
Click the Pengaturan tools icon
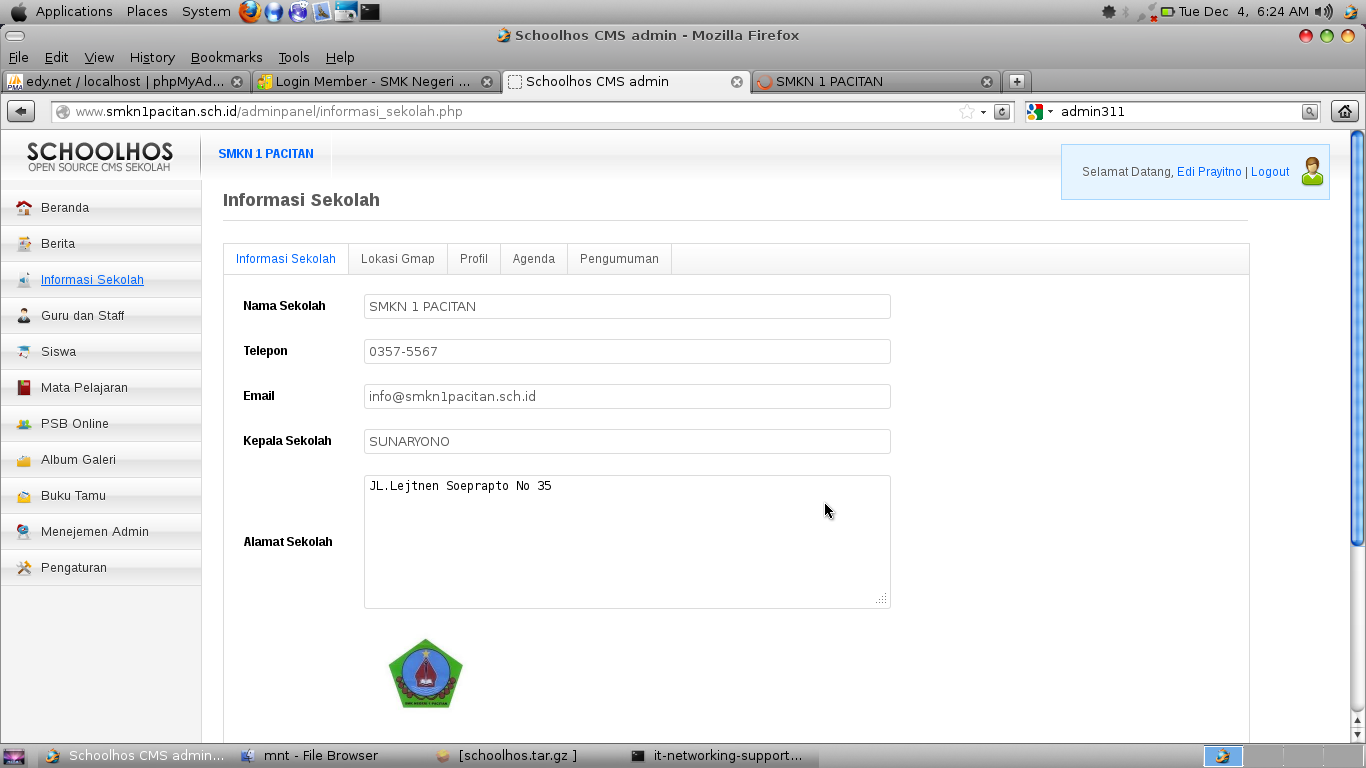click(x=24, y=568)
